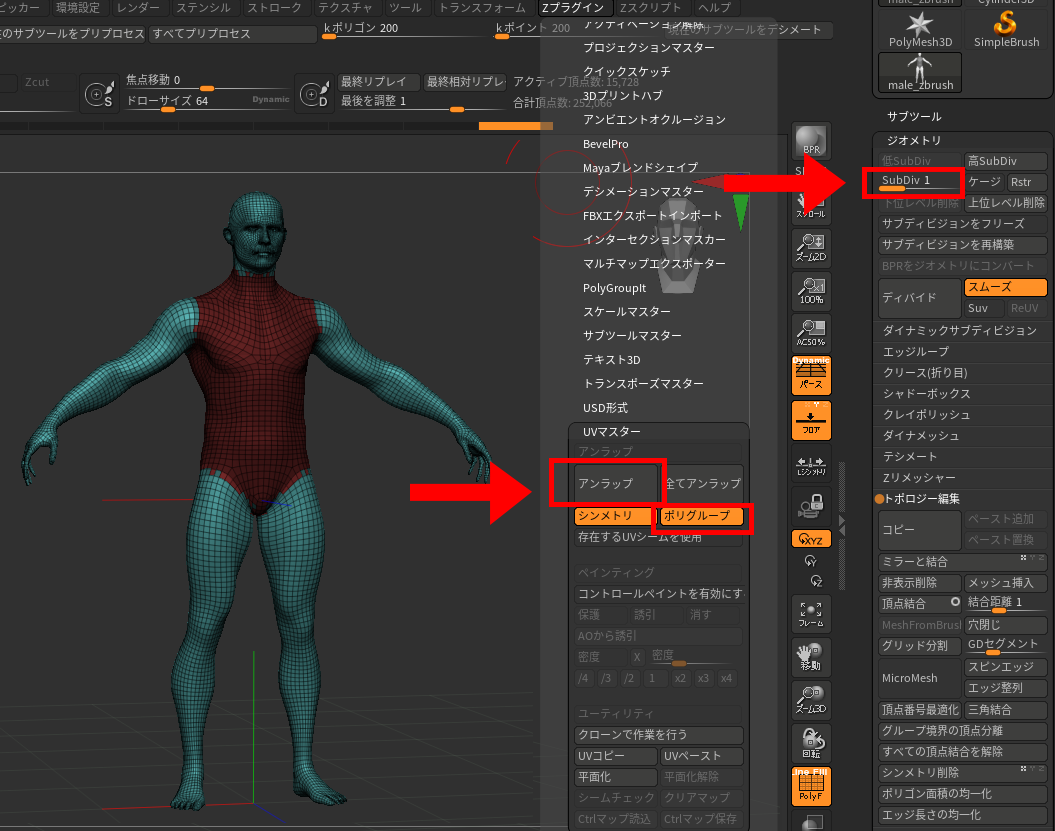Toggle the PolyF line fill icon
The image size is (1055, 831).
pyautogui.click(x=811, y=786)
